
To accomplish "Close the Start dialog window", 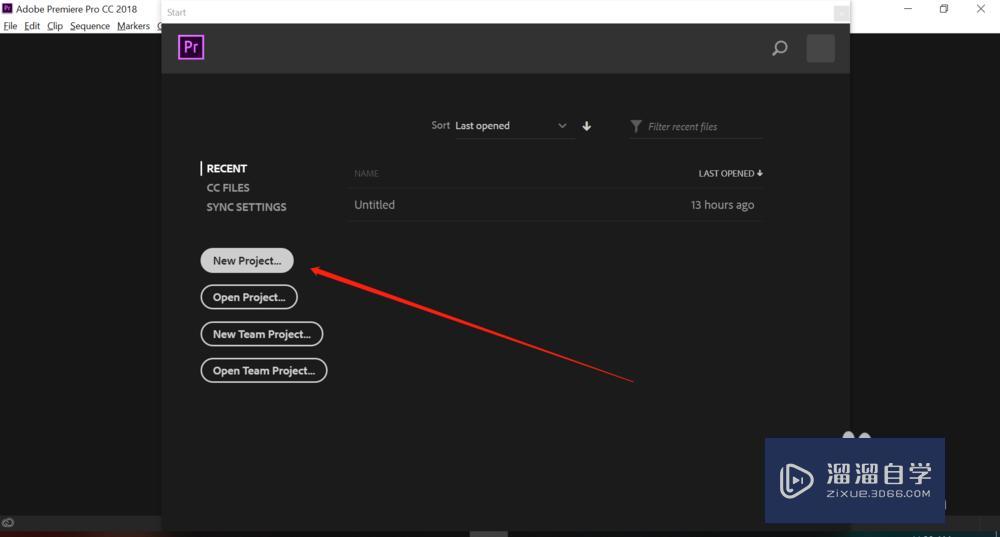I will click(841, 13).
